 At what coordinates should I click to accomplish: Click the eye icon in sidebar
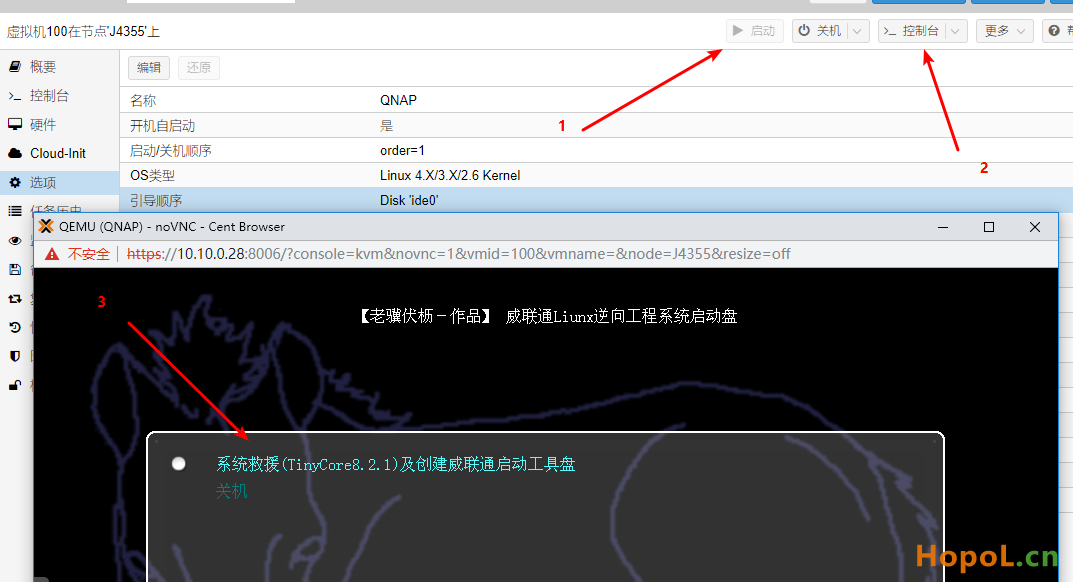coord(14,240)
